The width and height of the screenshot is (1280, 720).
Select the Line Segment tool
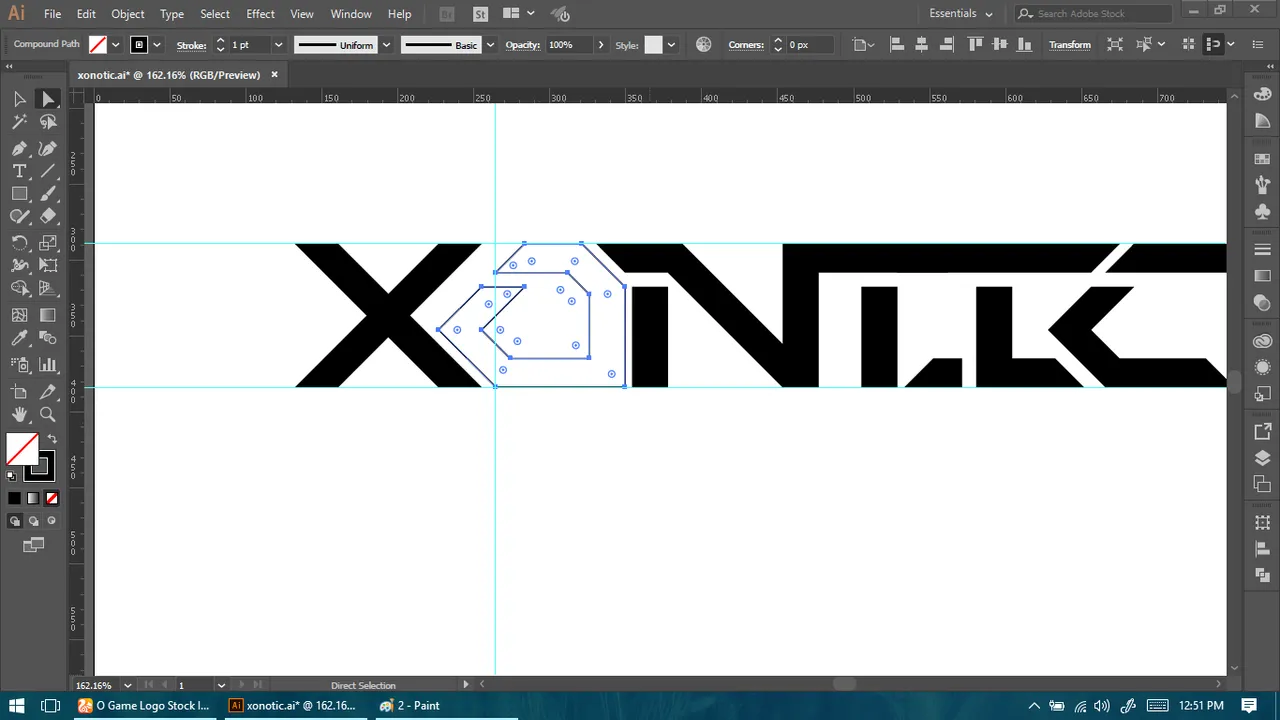click(47, 171)
